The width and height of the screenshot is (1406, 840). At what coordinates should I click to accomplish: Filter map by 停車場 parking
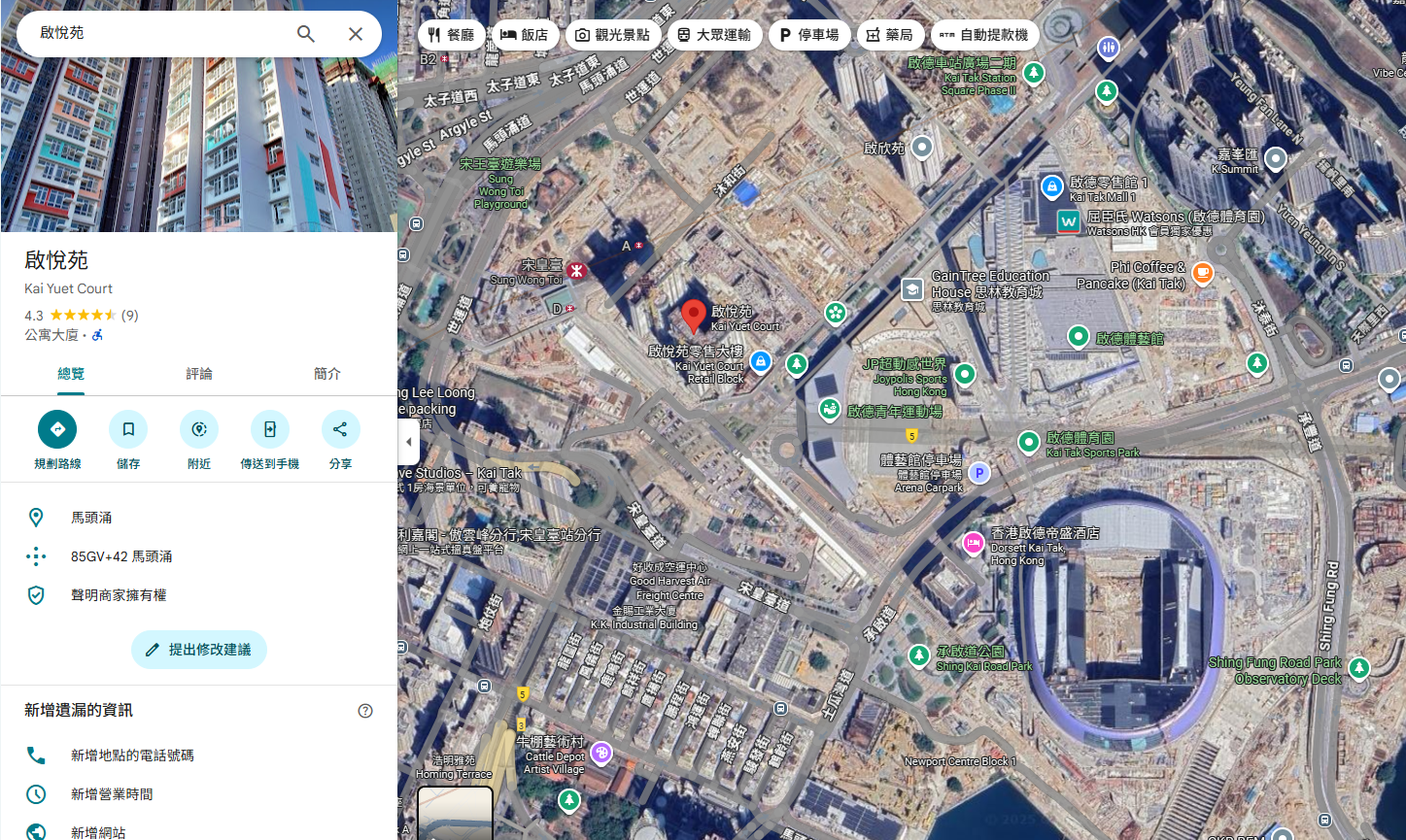pos(809,34)
